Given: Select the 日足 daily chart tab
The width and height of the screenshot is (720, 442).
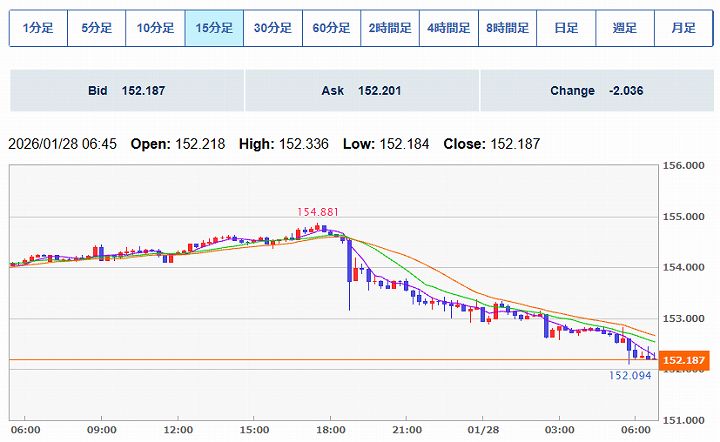Looking at the screenshot, I should 566,28.
